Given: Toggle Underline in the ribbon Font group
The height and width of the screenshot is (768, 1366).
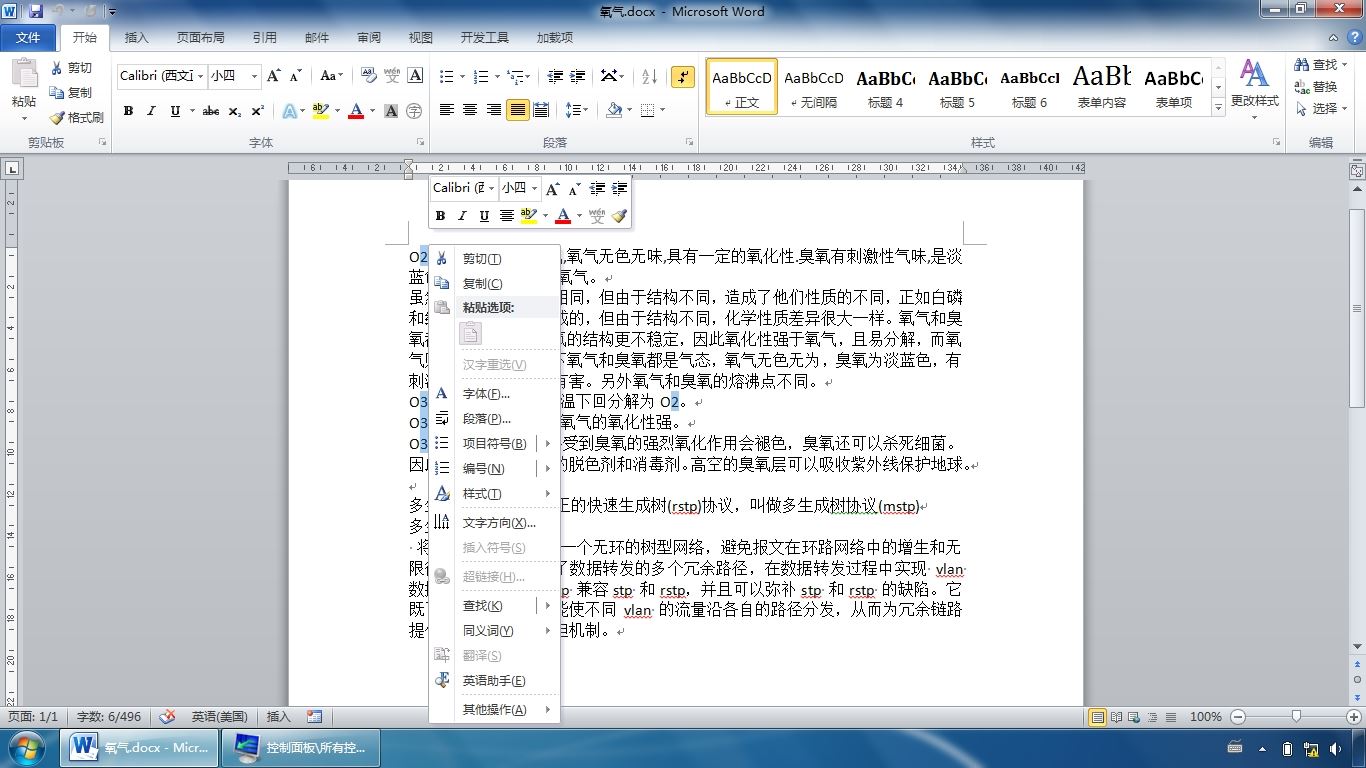Looking at the screenshot, I should coord(175,111).
